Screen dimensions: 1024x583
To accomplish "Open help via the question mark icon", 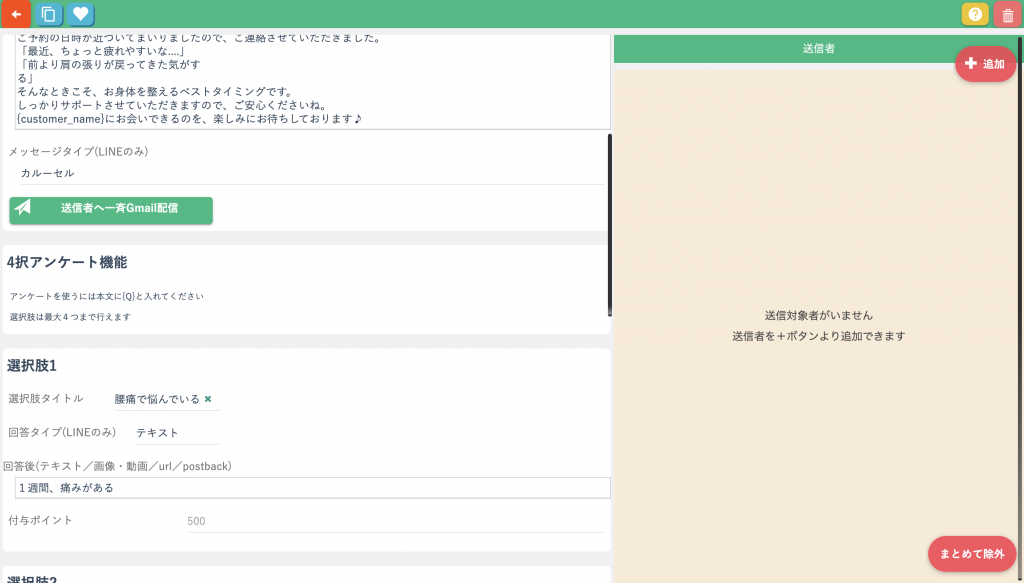I will [975, 14].
